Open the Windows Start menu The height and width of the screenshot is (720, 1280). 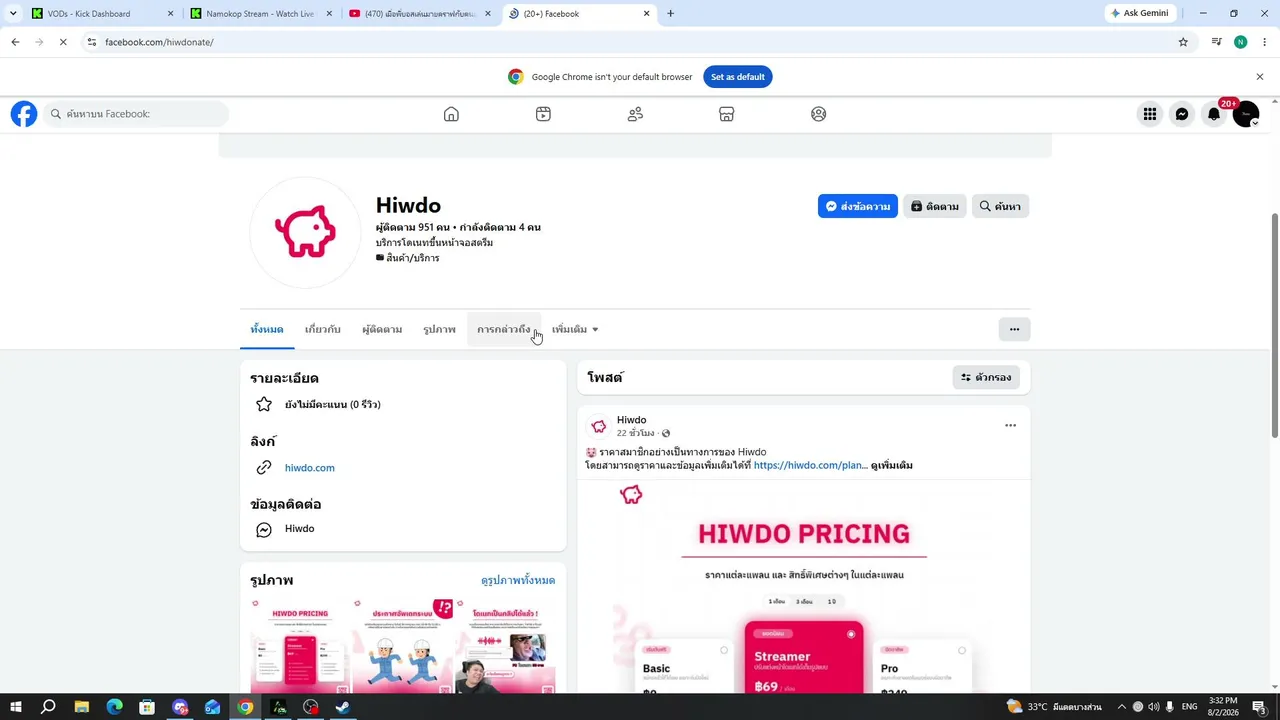15,707
